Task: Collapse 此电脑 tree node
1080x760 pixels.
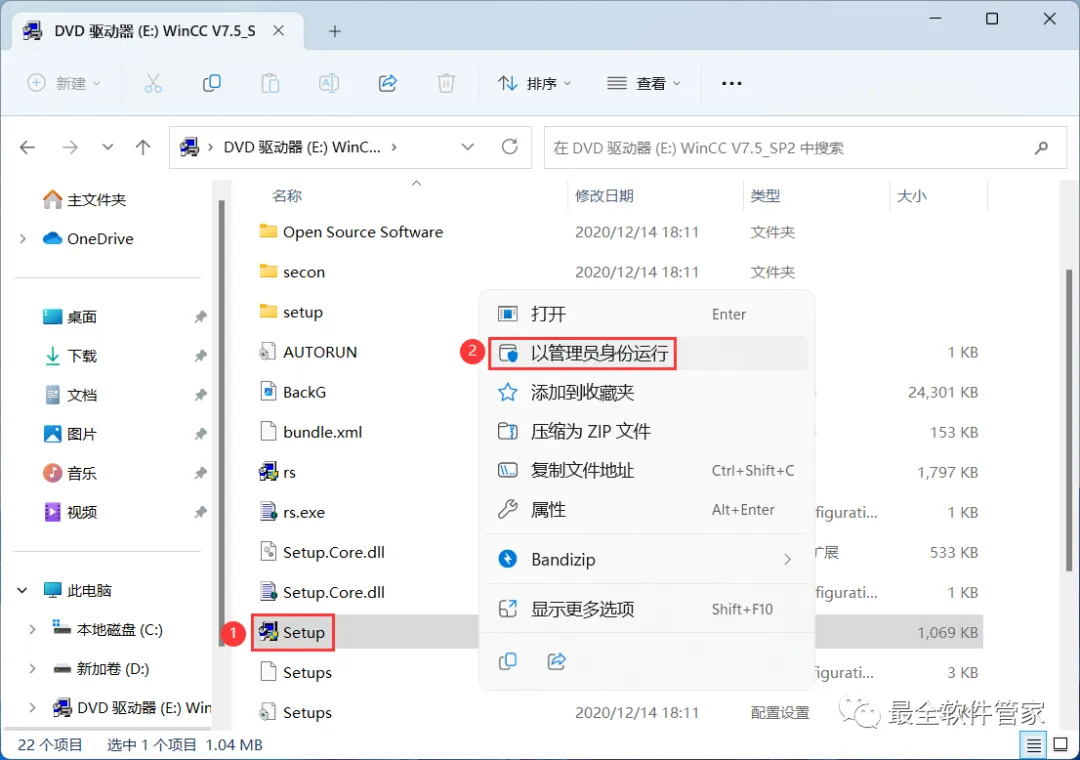Action: (23, 590)
